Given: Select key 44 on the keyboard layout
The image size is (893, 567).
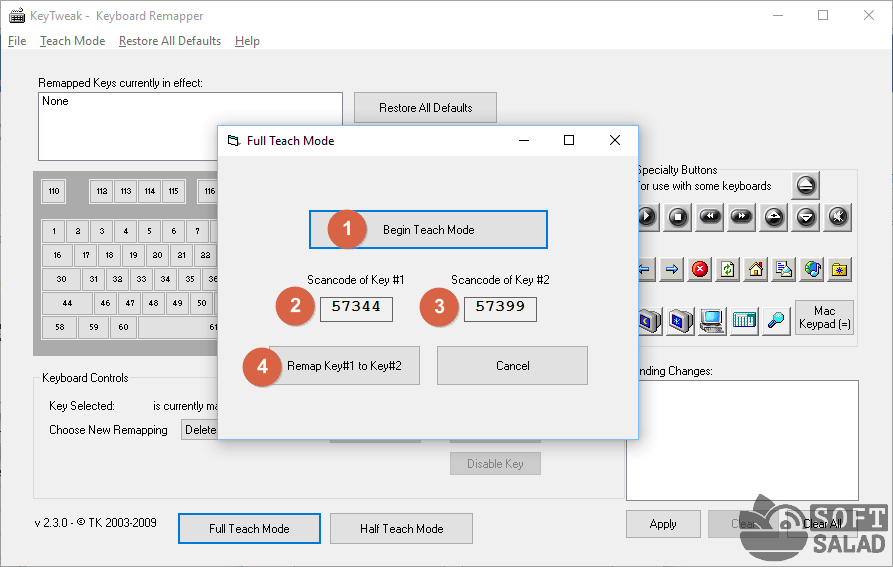Looking at the screenshot, I should 67,303.
